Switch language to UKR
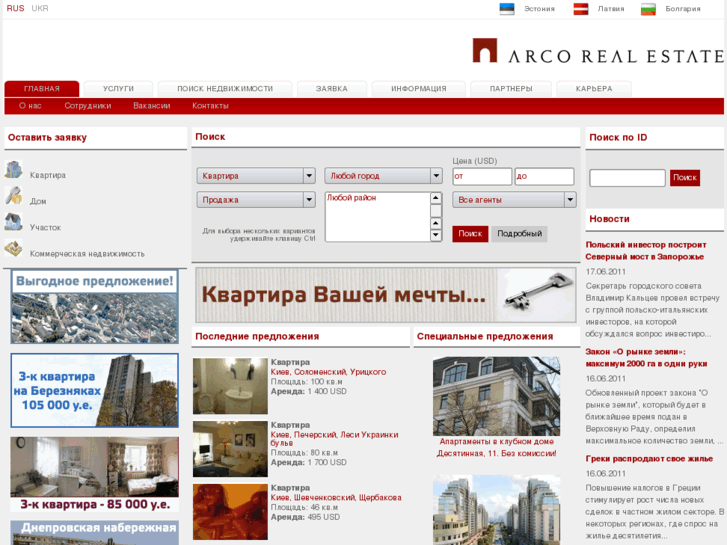Viewport: 727px width, 545px height. (40, 8)
